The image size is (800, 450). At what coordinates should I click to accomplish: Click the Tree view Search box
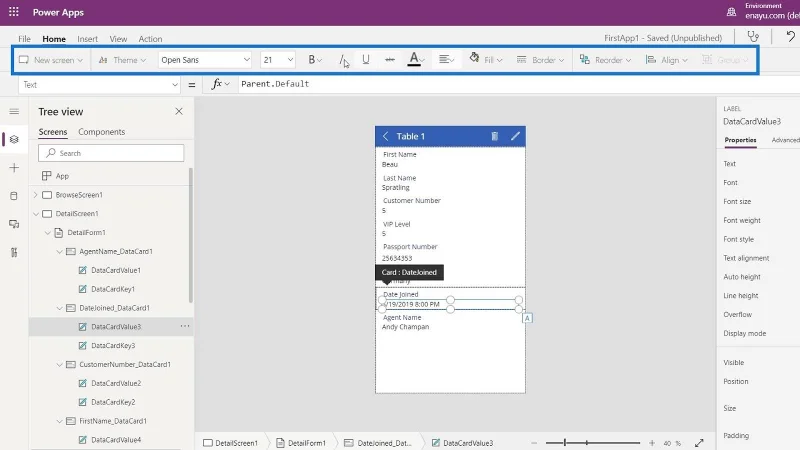(111, 153)
